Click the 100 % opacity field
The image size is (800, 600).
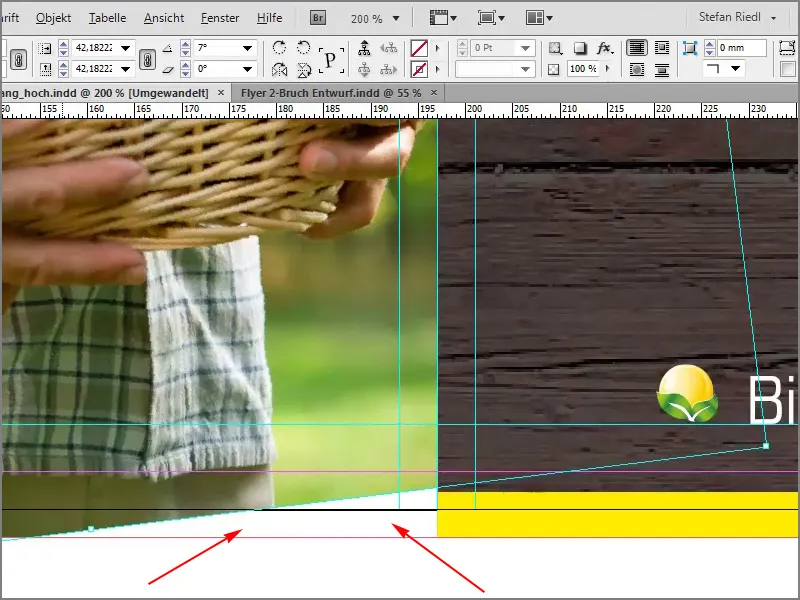[x=582, y=69]
